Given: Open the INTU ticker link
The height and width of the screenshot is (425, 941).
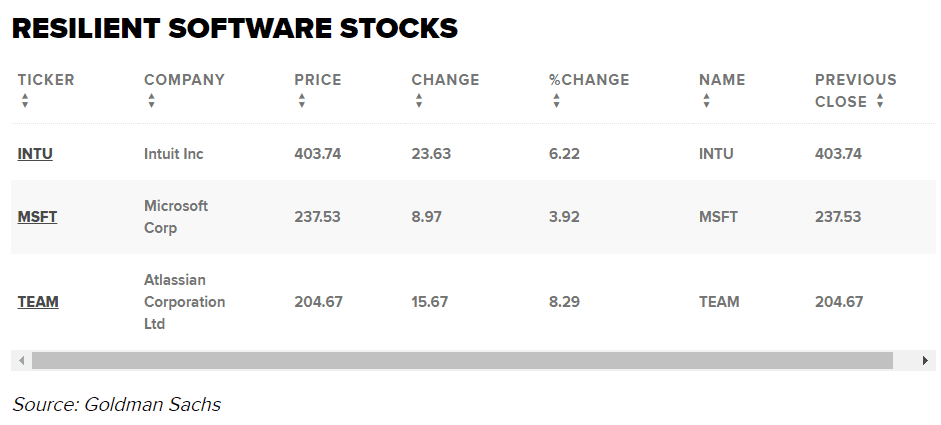Looking at the screenshot, I should pos(35,154).
